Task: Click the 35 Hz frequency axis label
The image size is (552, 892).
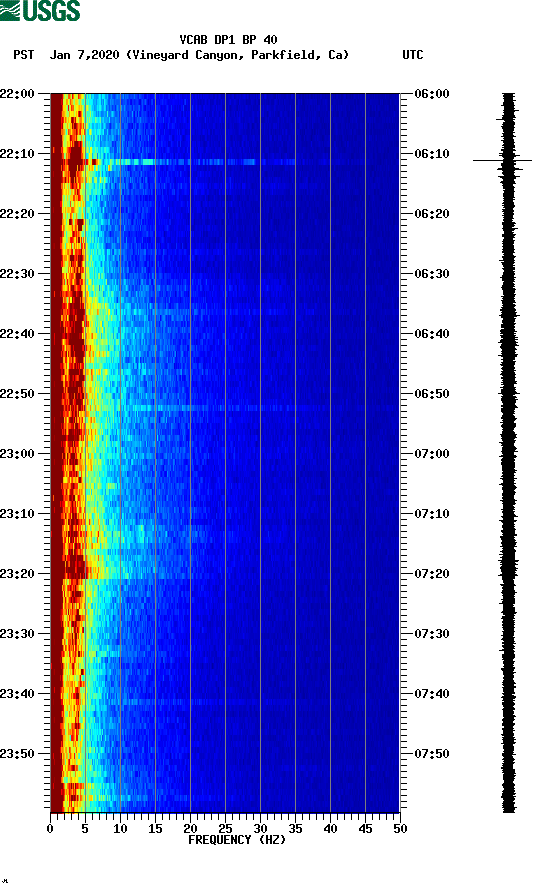Action: click(x=295, y=829)
